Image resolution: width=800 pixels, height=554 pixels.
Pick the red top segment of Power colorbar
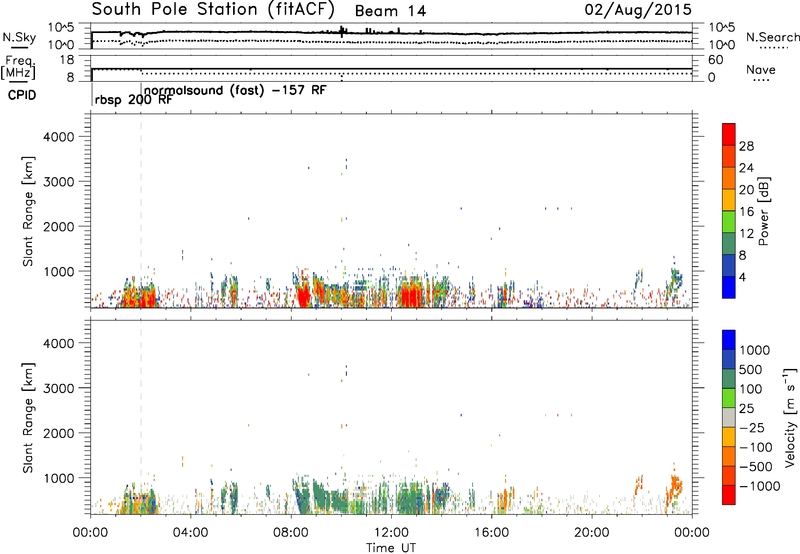729,135
